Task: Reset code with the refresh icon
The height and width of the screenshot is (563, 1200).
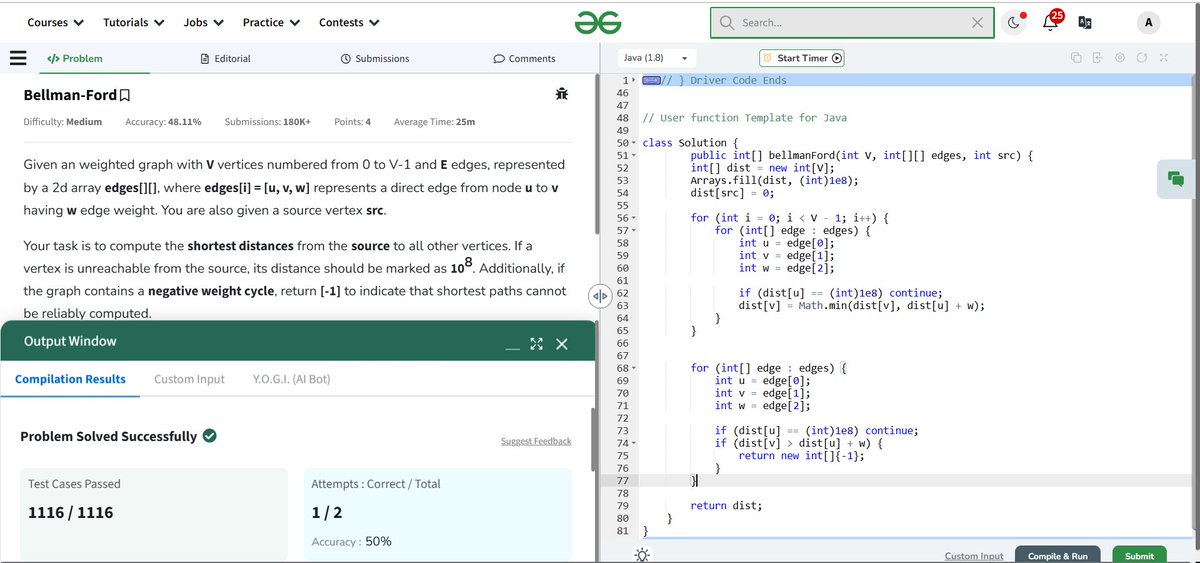Action: (x=1143, y=58)
